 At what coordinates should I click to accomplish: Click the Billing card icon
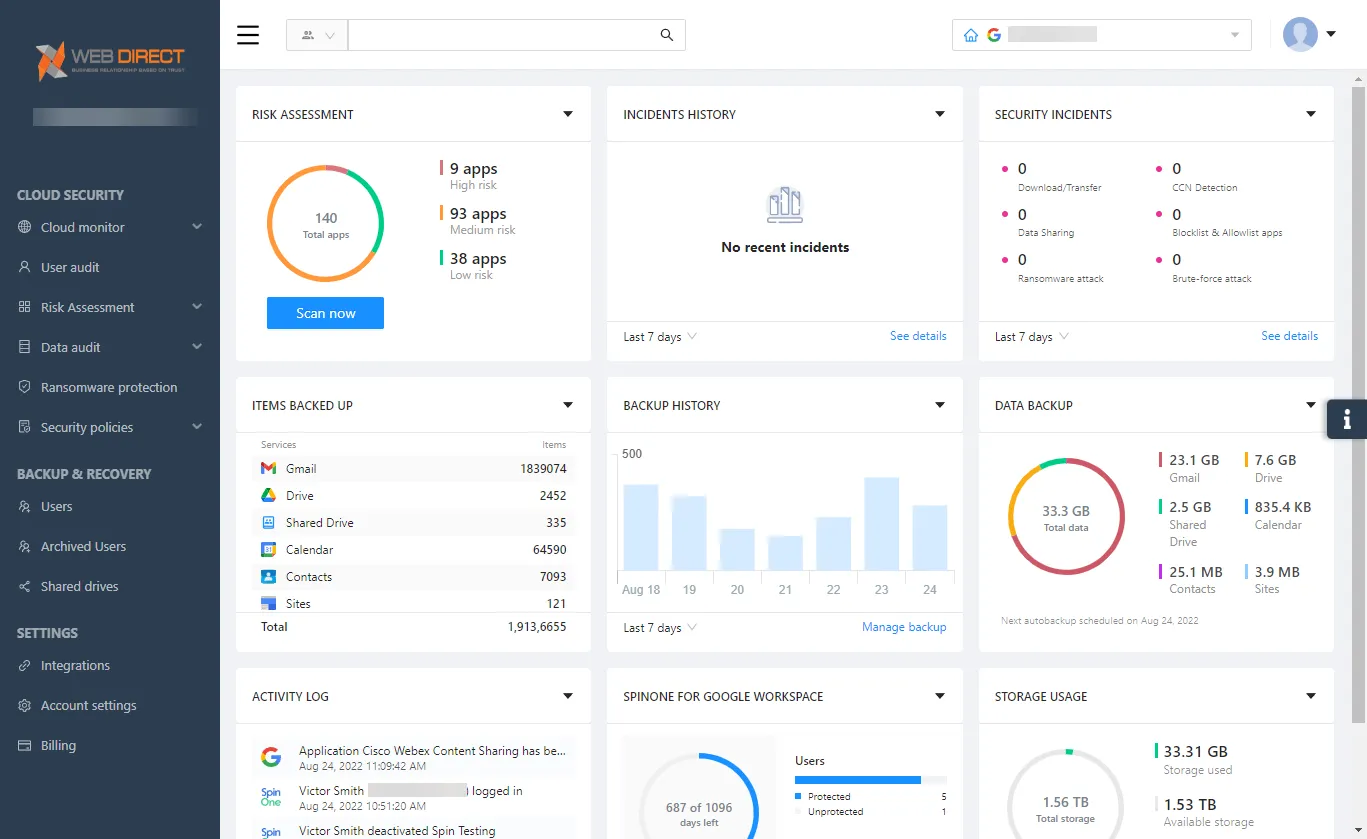tap(25, 745)
